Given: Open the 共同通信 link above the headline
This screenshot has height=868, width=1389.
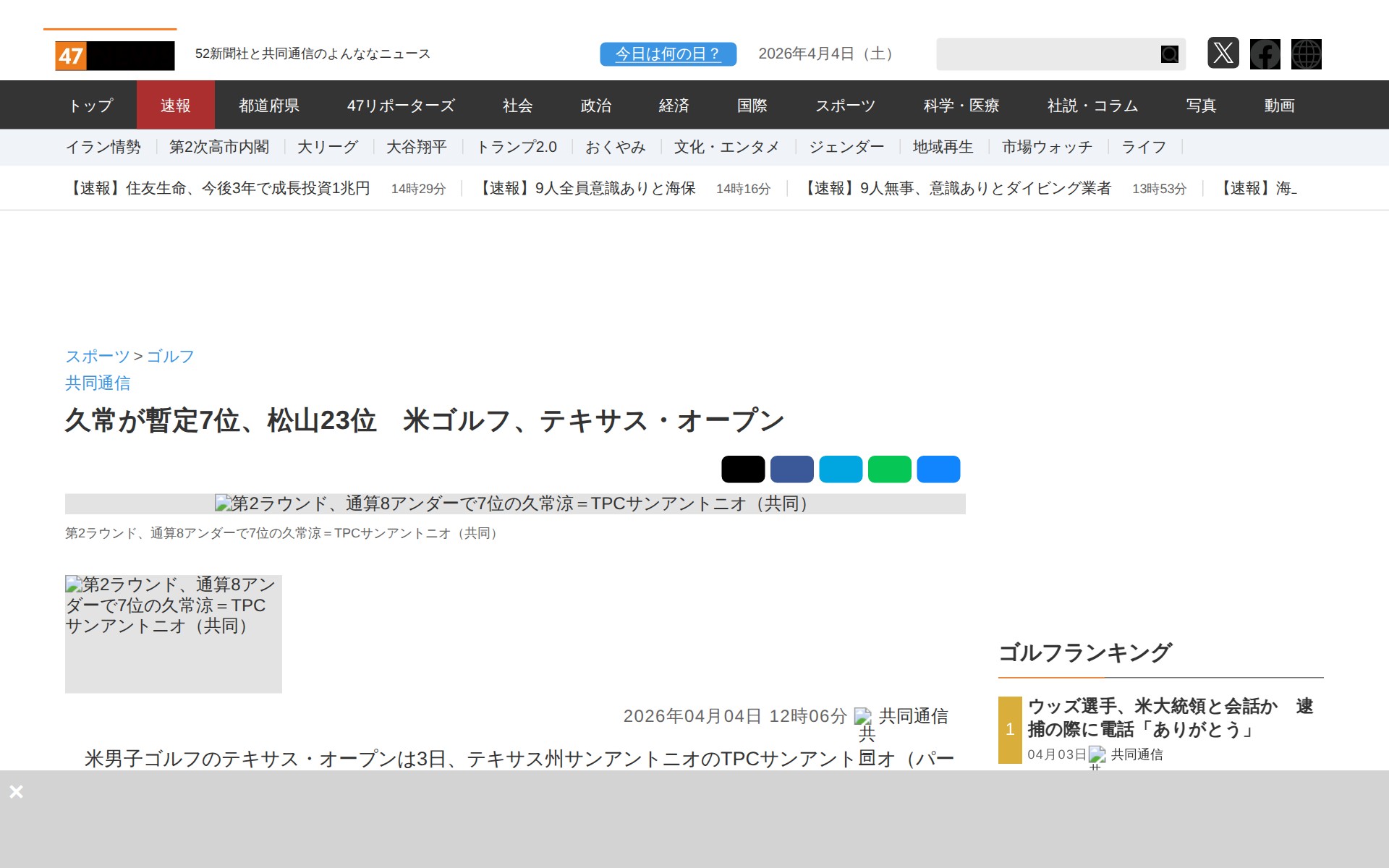Looking at the screenshot, I should click(x=98, y=383).
